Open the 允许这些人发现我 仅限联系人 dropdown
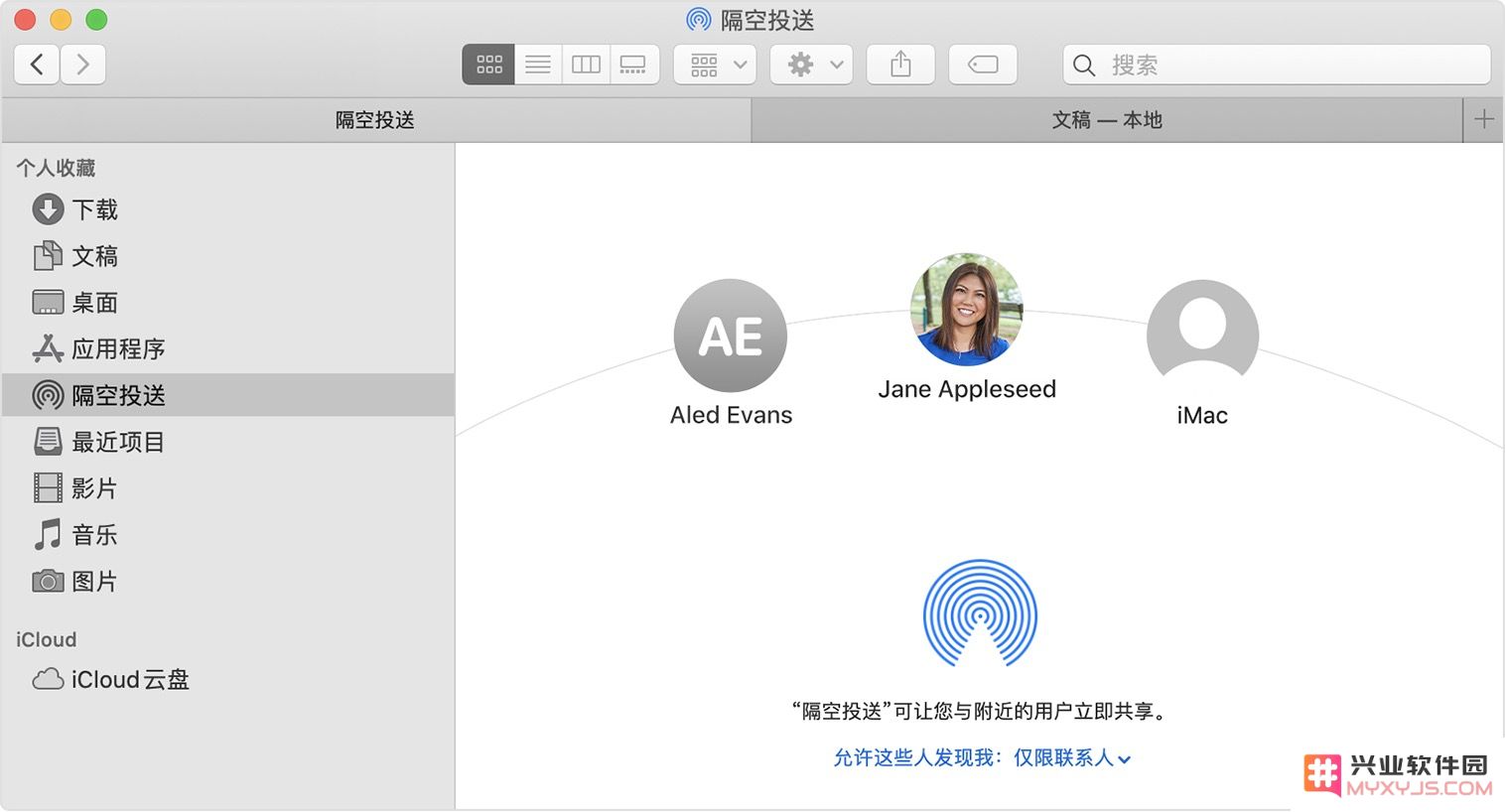 tap(983, 758)
